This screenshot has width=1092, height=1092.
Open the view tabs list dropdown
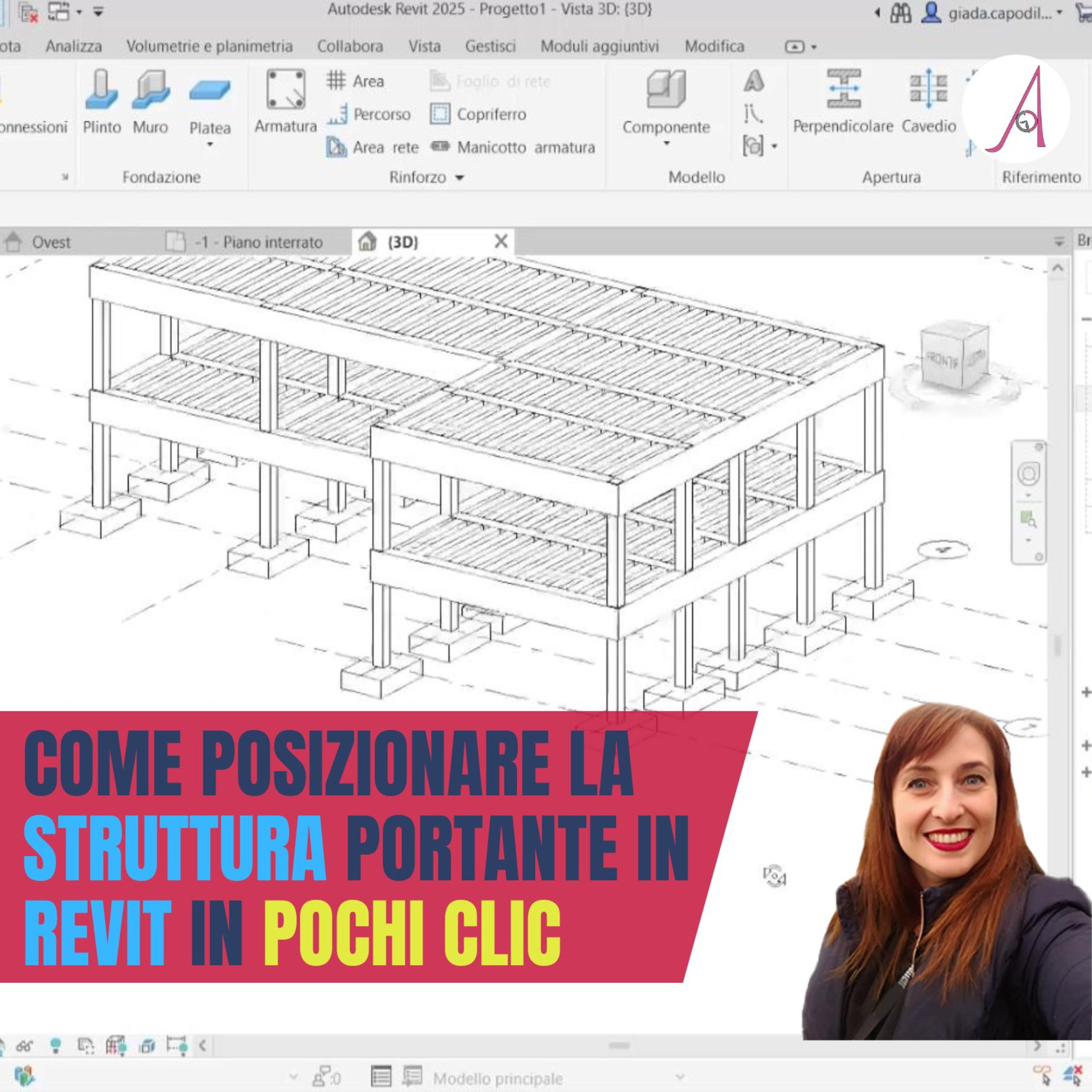click(x=1059, y=242)
